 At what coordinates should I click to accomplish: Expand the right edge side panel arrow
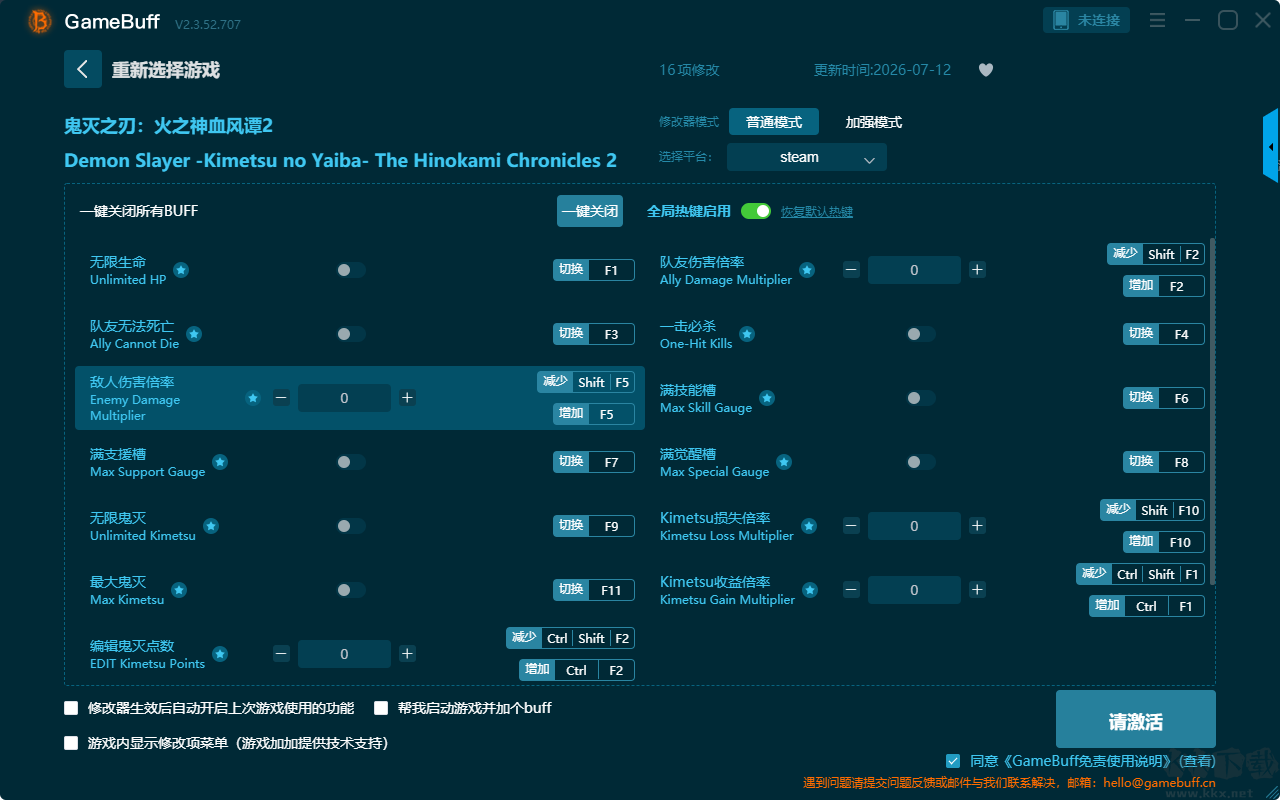click(x=1271, y=146)
